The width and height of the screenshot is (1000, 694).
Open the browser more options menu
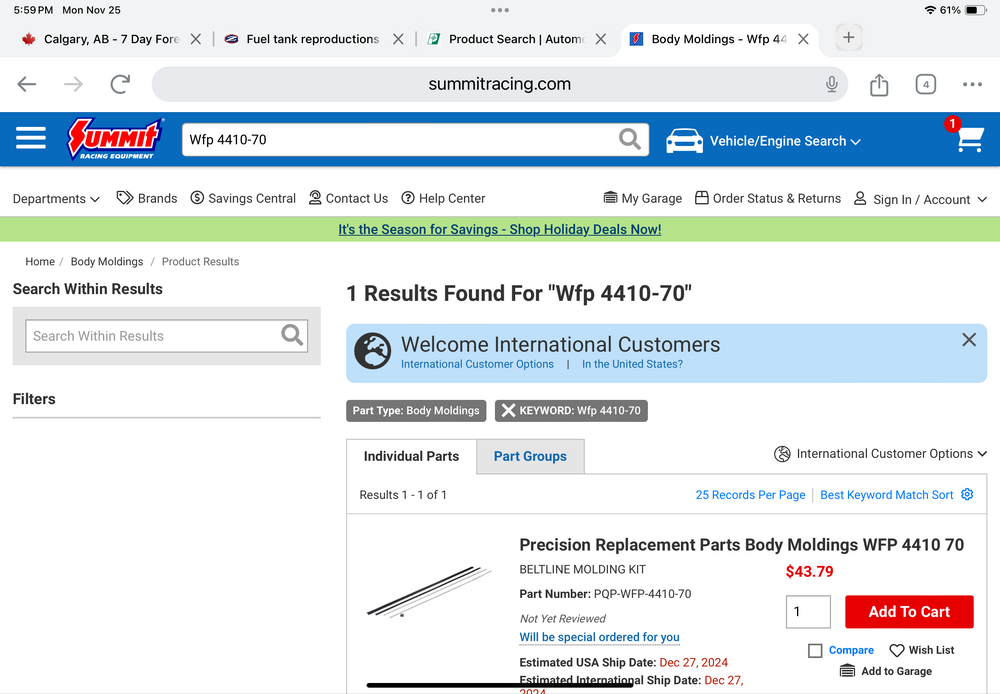(972, 84)
